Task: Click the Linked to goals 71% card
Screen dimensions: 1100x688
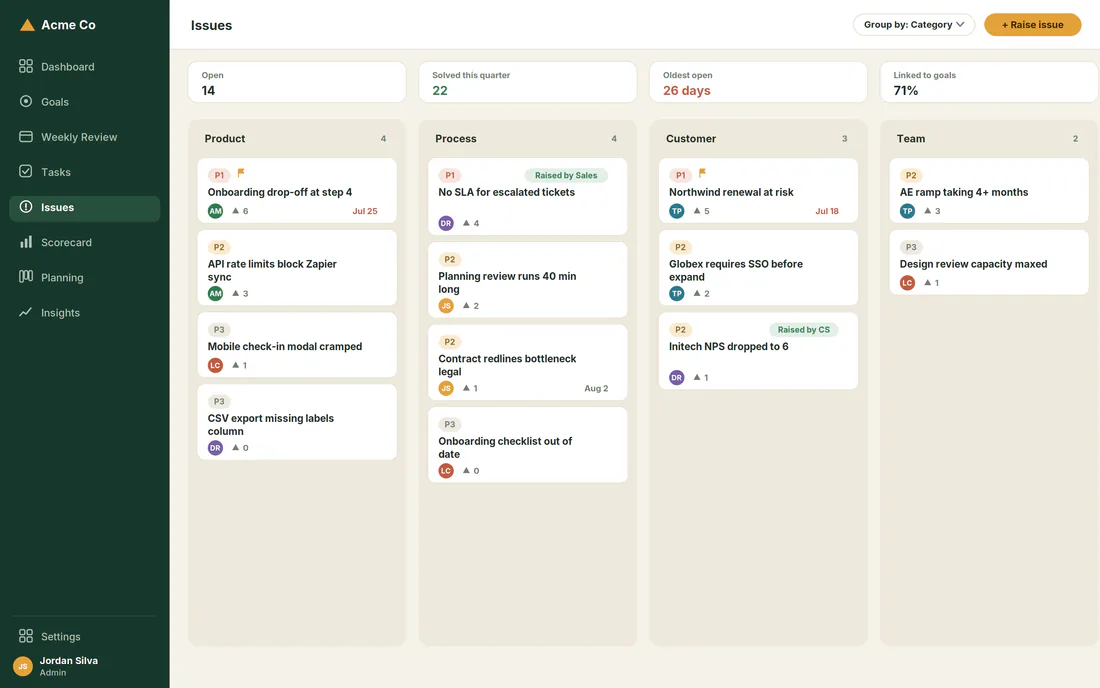Action: [x=989, y=82]
